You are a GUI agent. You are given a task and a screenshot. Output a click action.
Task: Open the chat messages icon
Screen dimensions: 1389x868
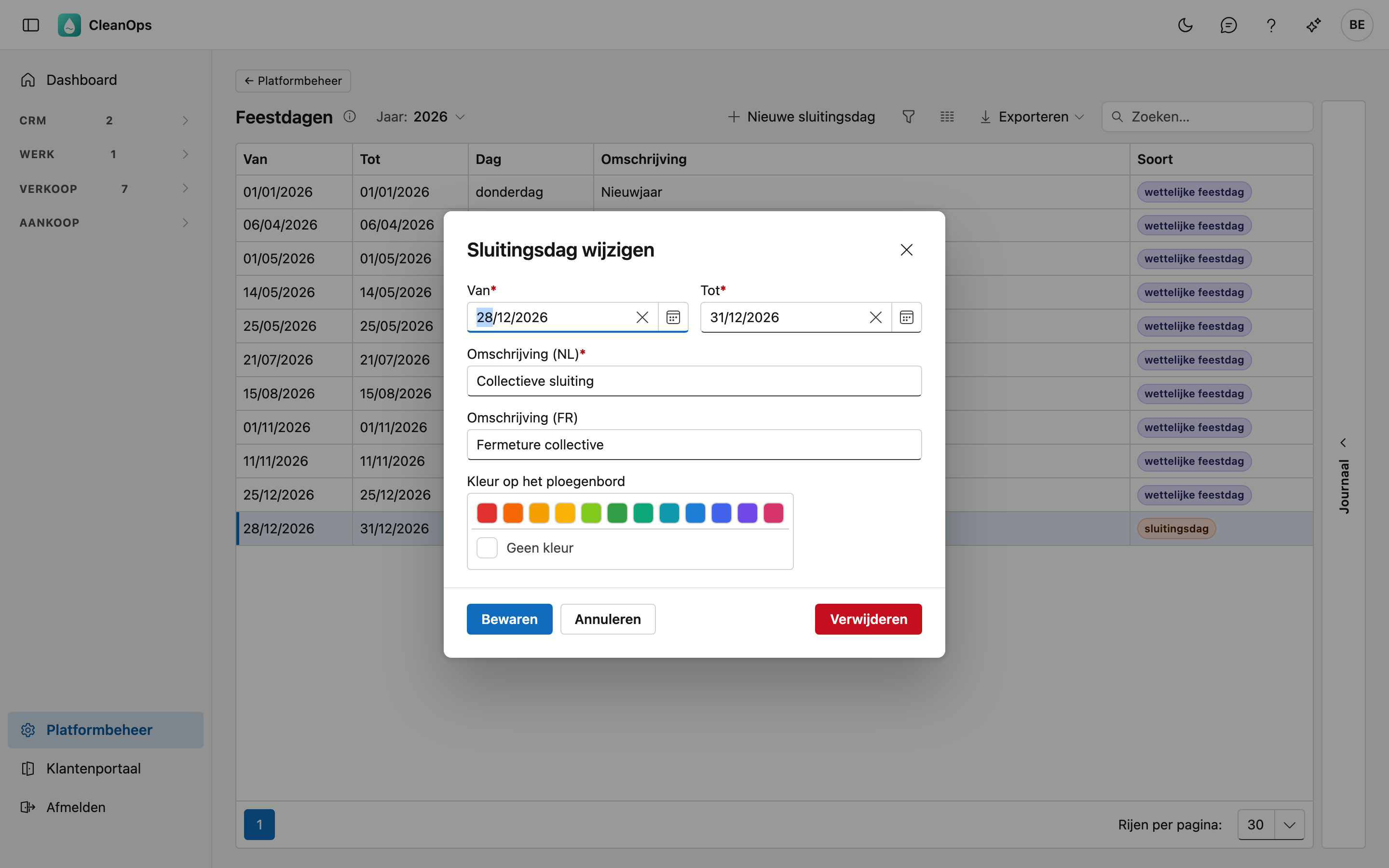click(1228, 25)
